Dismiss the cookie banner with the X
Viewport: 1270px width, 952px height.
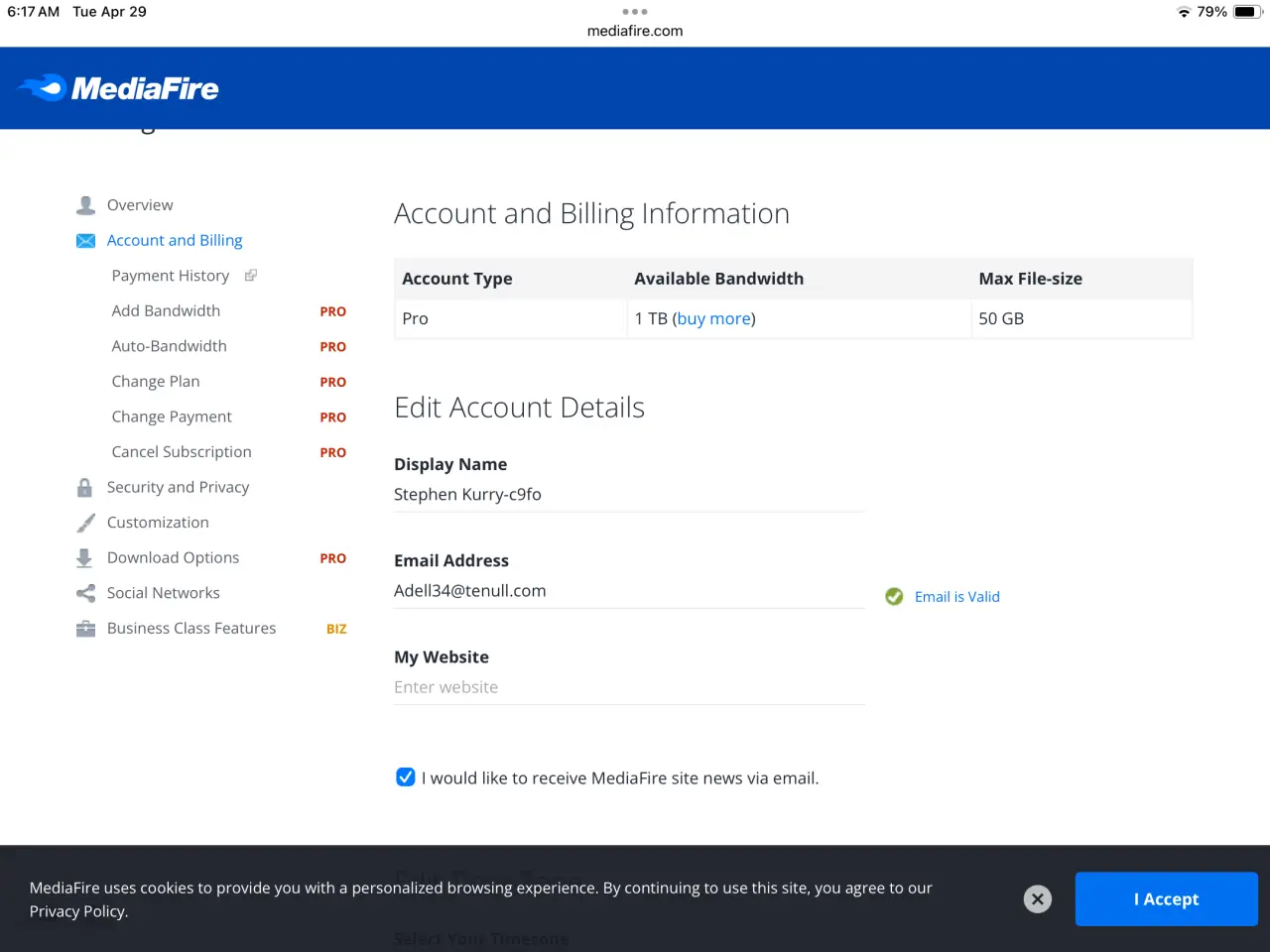coord(1038,899)
